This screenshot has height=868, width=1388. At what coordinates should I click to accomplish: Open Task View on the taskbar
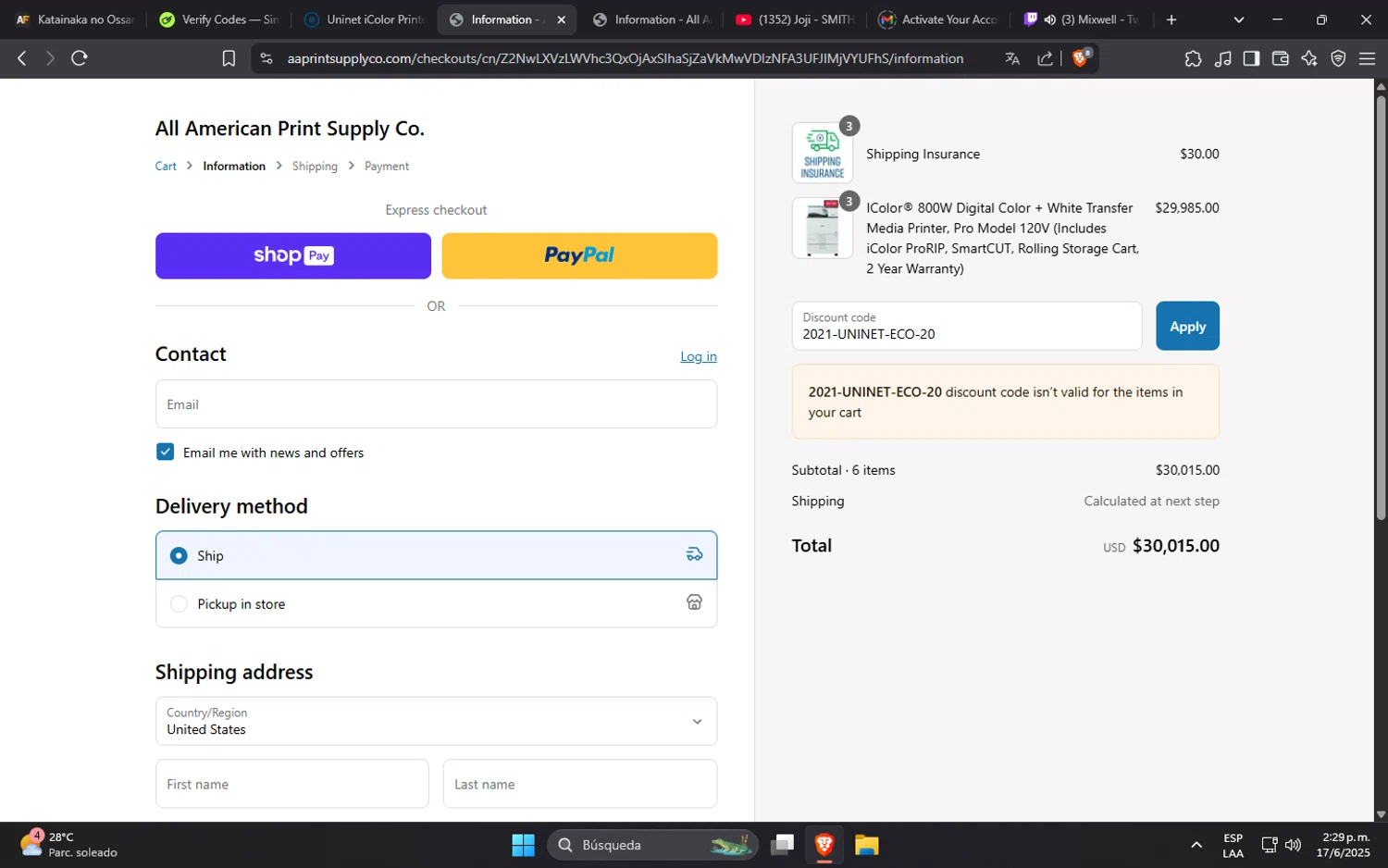pos(783,845)
